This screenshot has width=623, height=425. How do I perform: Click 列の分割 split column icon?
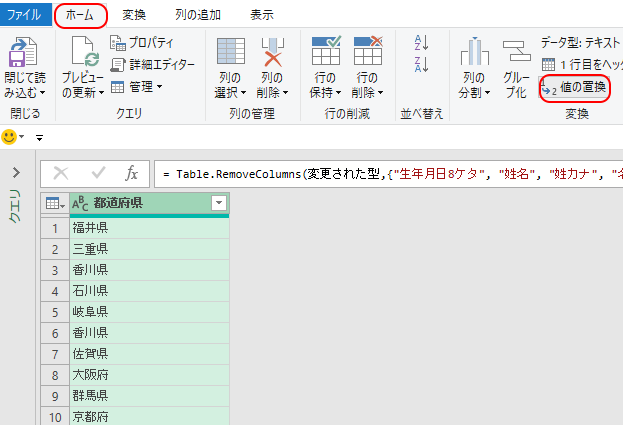(x=474, y=52)
